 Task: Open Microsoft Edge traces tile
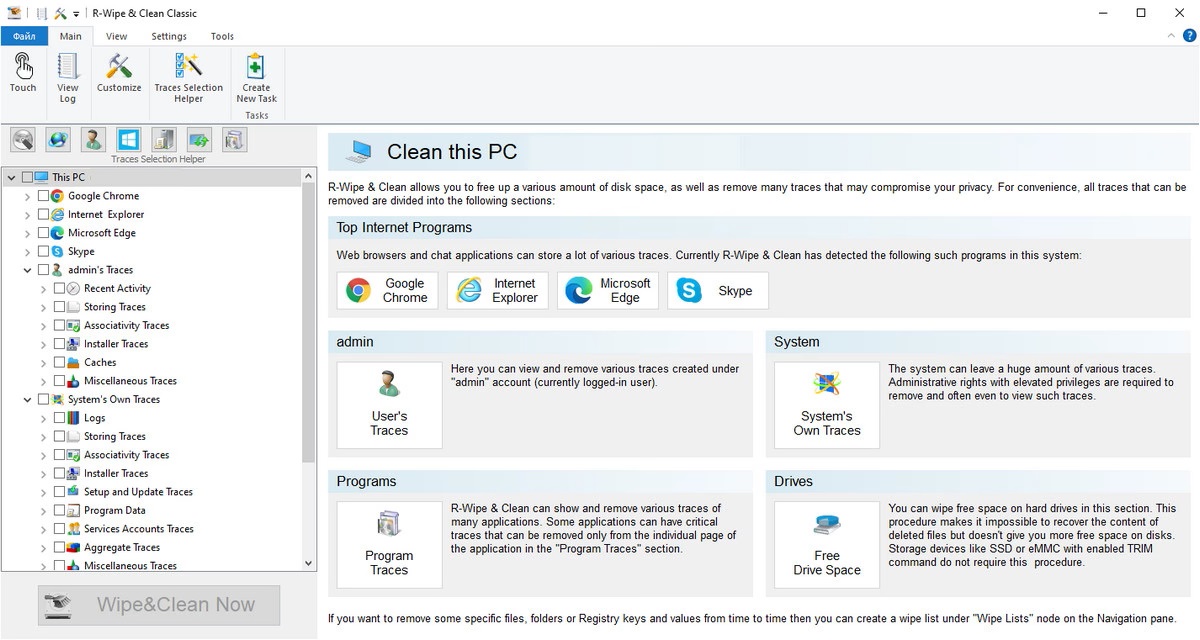click(607, 291)
